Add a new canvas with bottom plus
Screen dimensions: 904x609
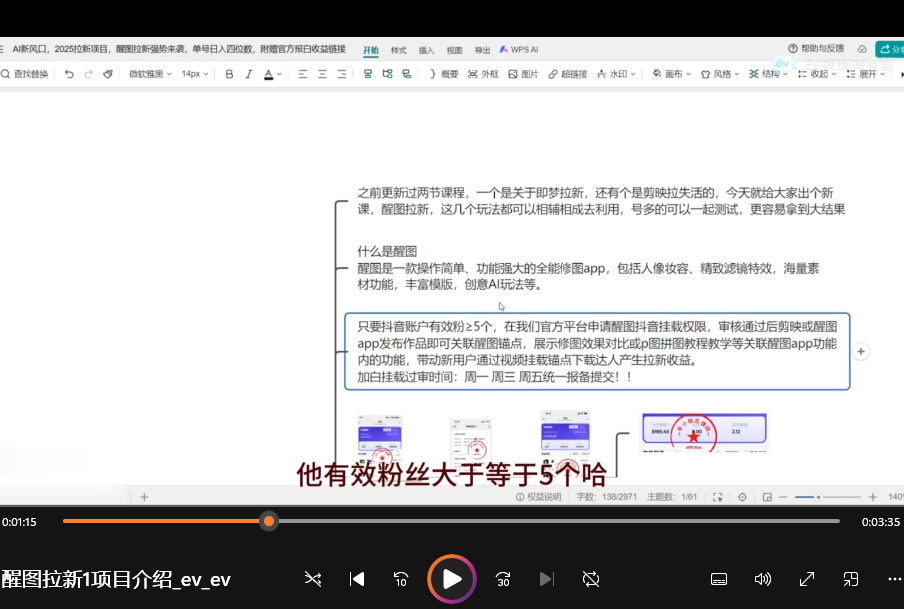(x=144, y=497)
